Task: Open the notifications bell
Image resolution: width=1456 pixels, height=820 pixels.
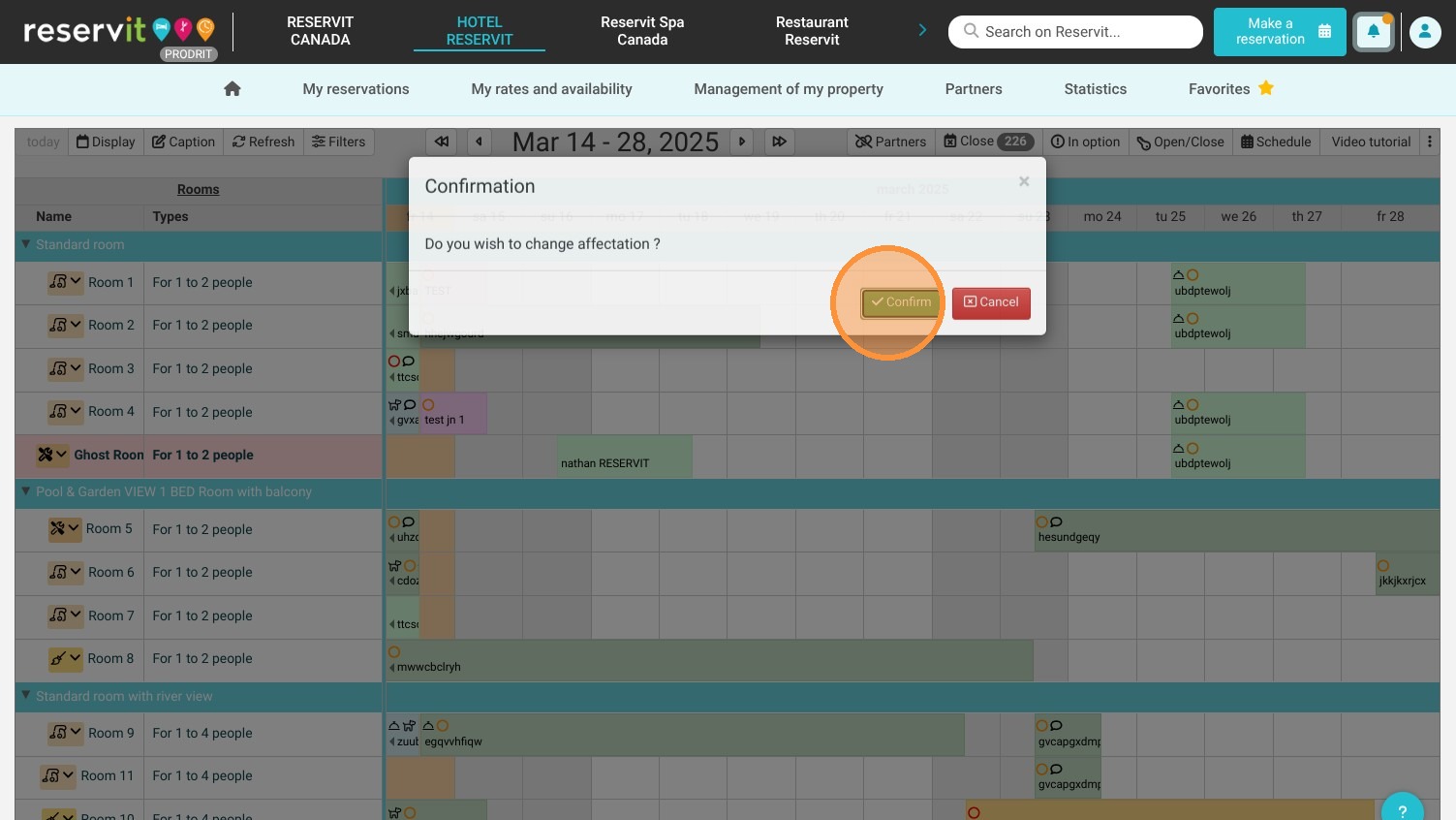Action: pos(1374,32)
